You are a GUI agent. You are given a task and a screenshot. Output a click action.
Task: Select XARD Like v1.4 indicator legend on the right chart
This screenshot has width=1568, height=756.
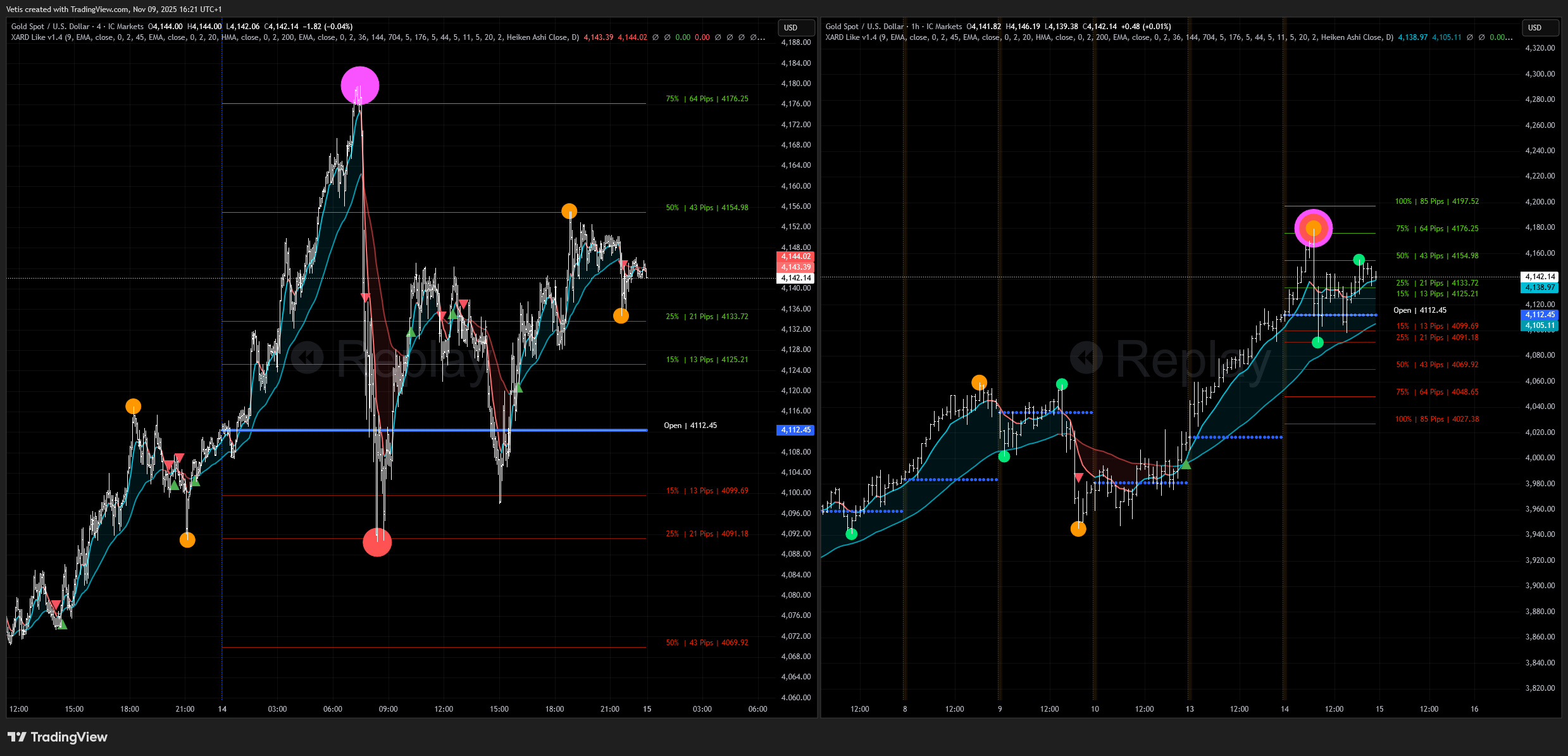pyautogui.click(x=851, y=37)
